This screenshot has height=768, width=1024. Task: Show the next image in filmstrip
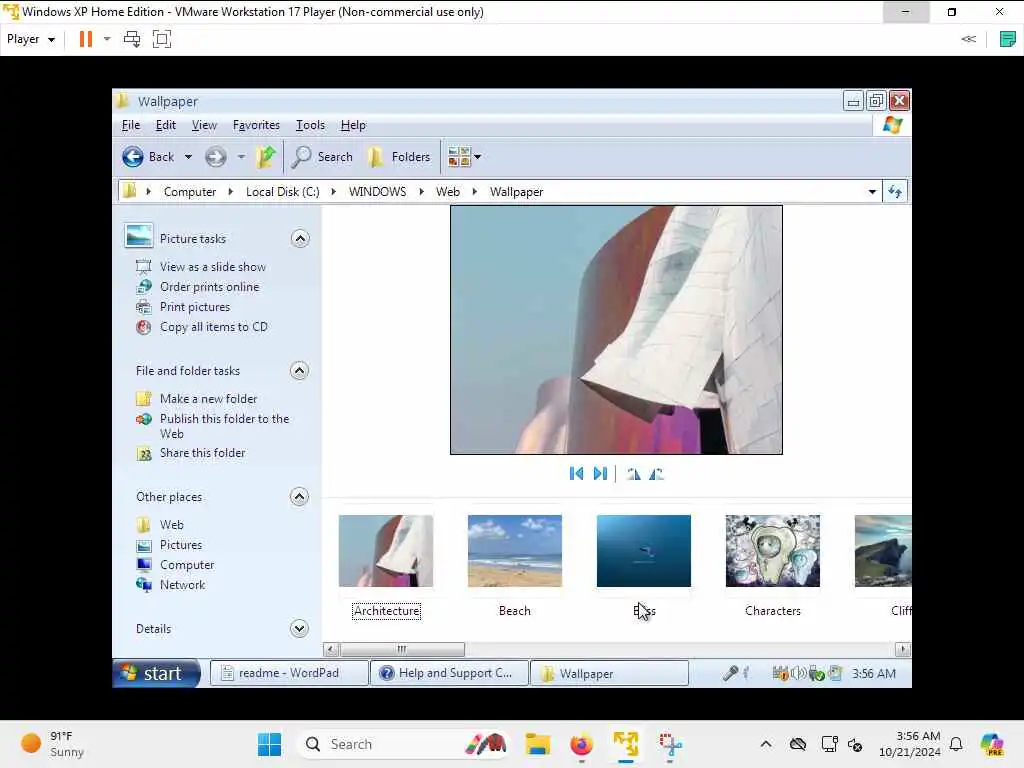point(600,473)
